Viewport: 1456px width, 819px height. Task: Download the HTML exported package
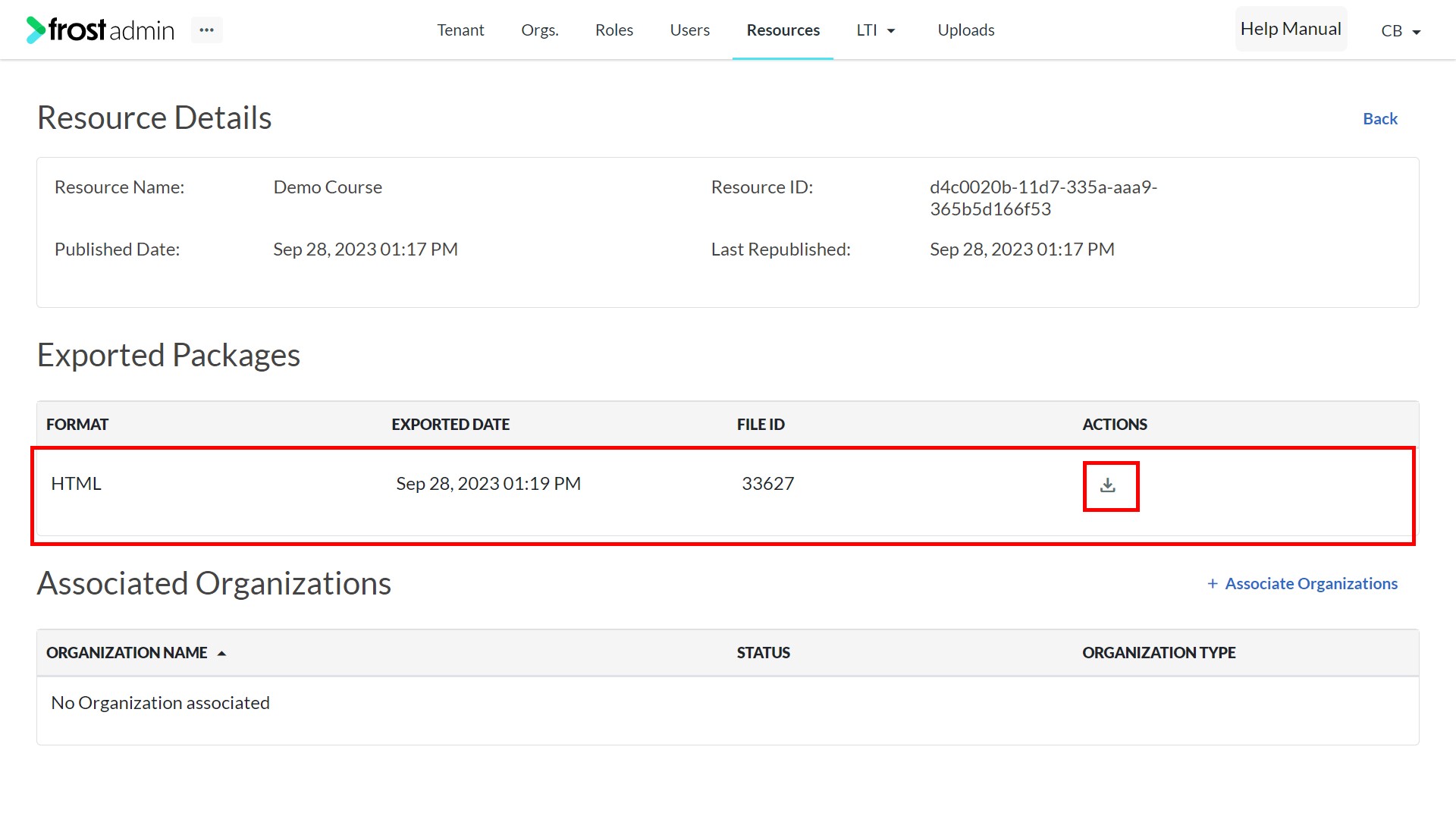click(x=1108, y=485)
